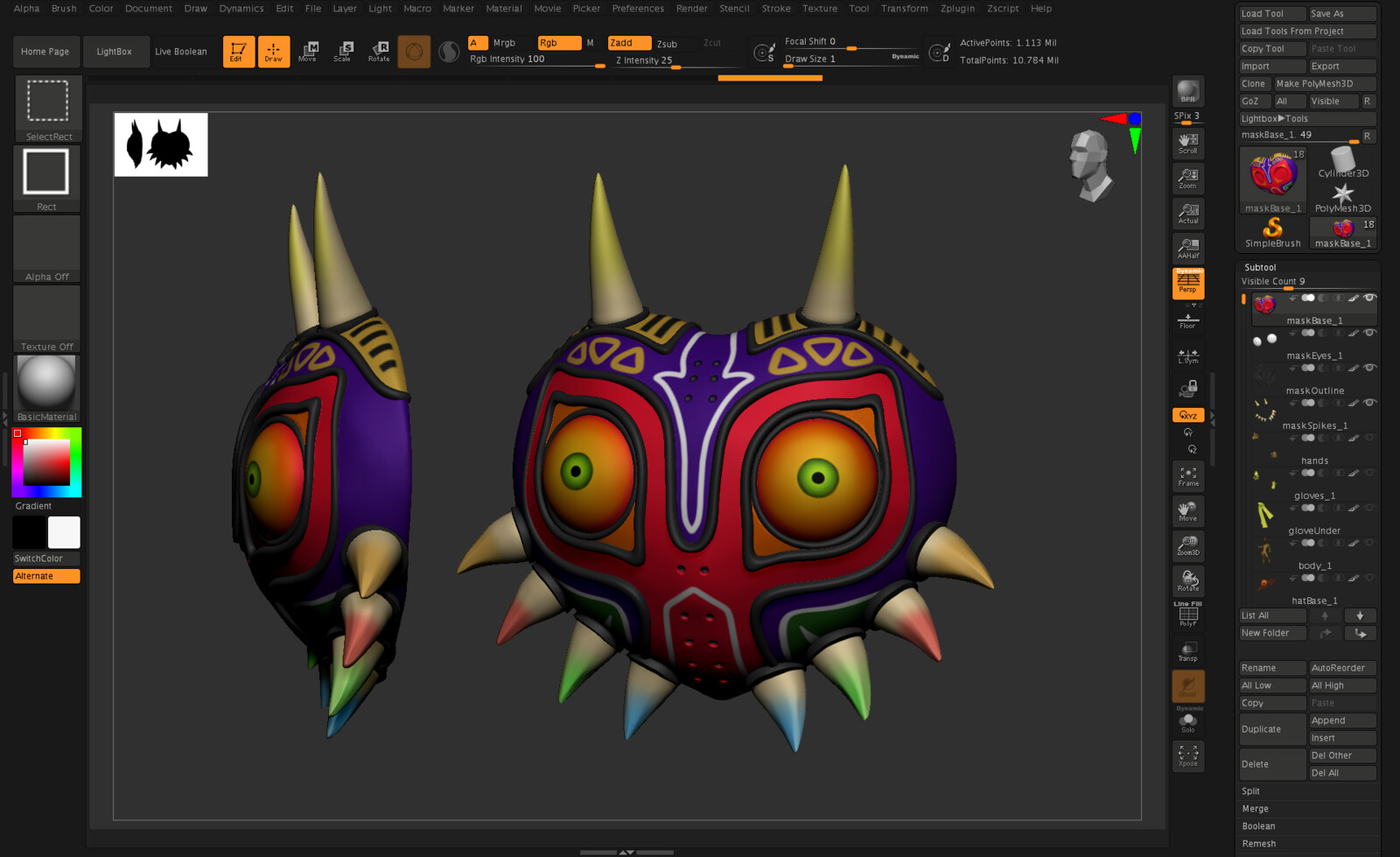Set canvas to Actual size
The width and height of the screenshot is (1400, 857).
tap(1188, 214)
